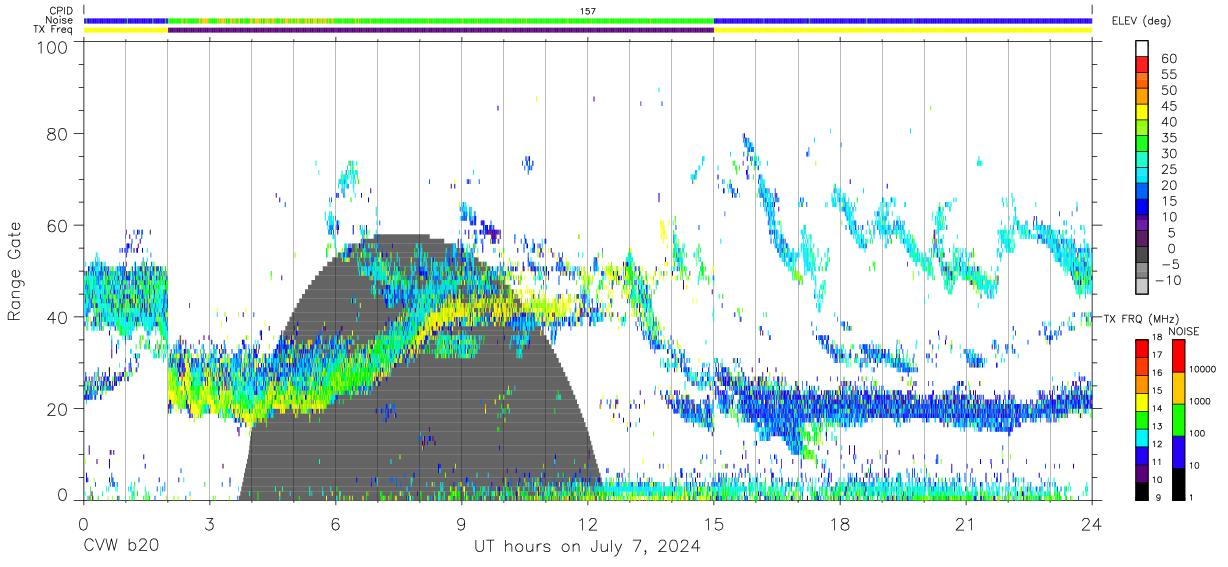The height and width of the screenshot is (567, 1228).
Task: Click the Range Gate y-axis title
Action: point(16,273)
